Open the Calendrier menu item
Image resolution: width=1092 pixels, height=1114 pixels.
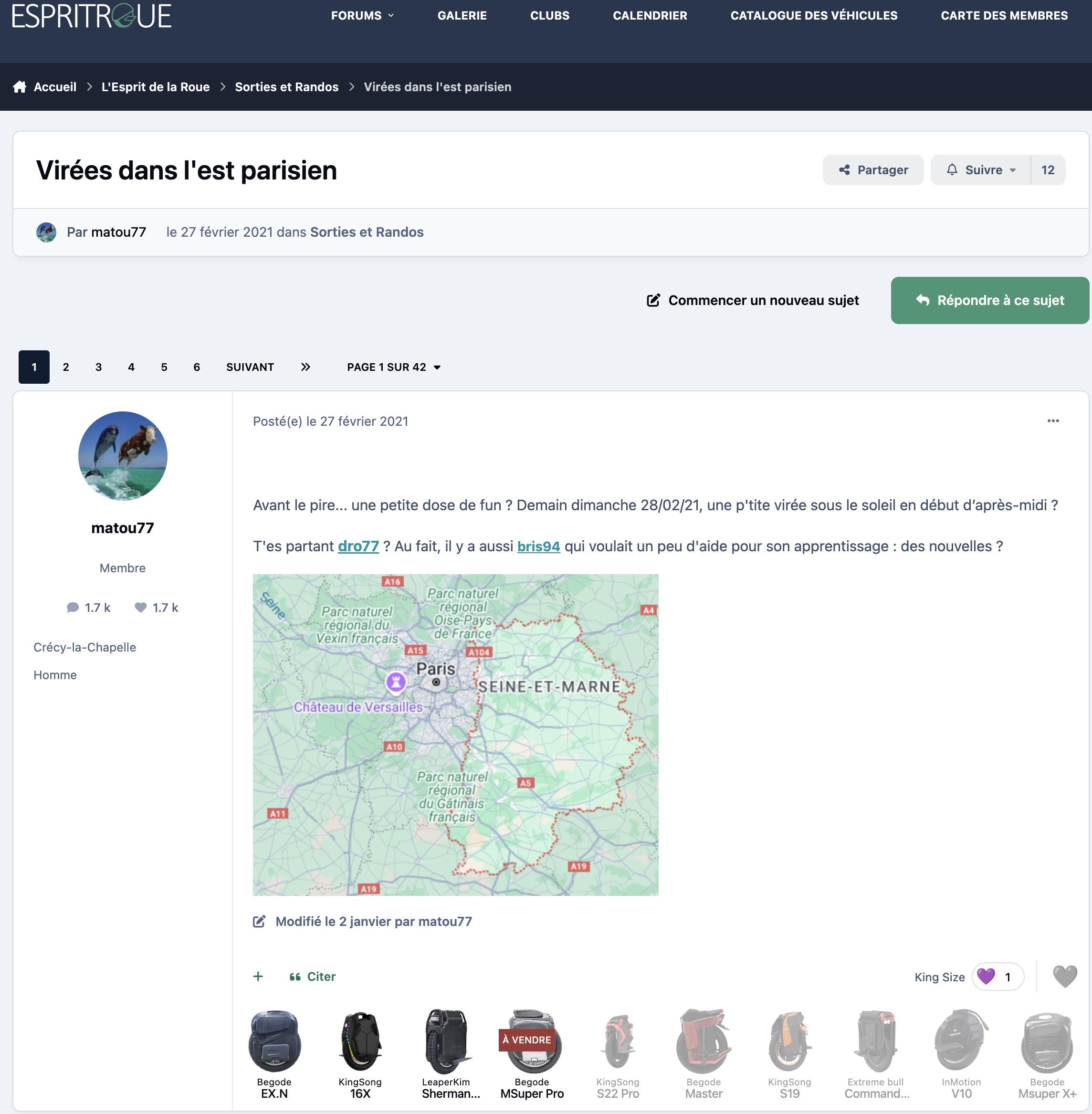point(649,15)
